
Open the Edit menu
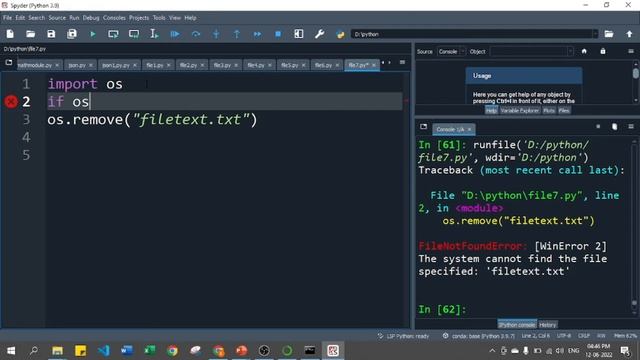pos(20,18)
